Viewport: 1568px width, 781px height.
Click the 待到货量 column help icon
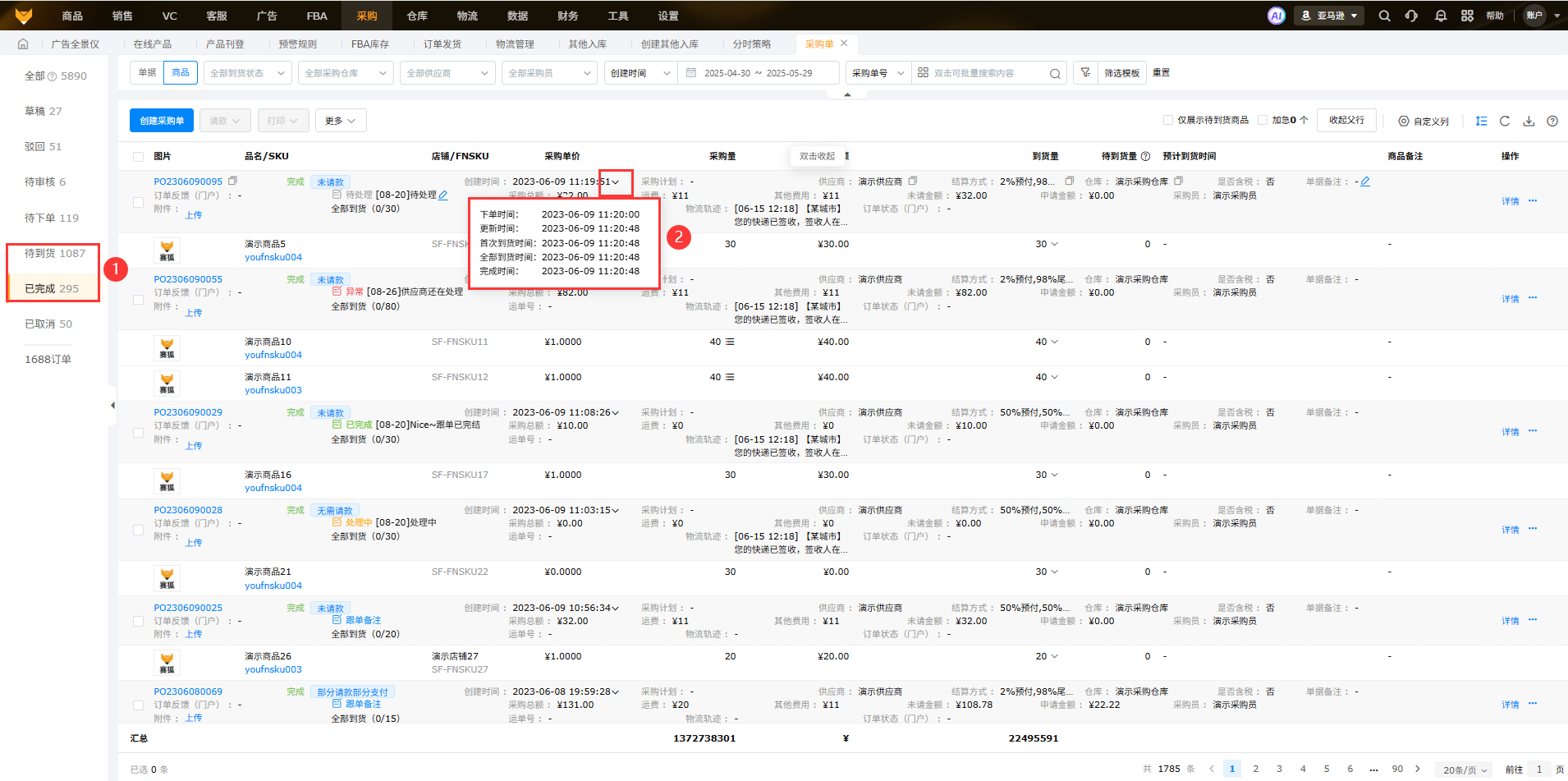click(1145, 156)
